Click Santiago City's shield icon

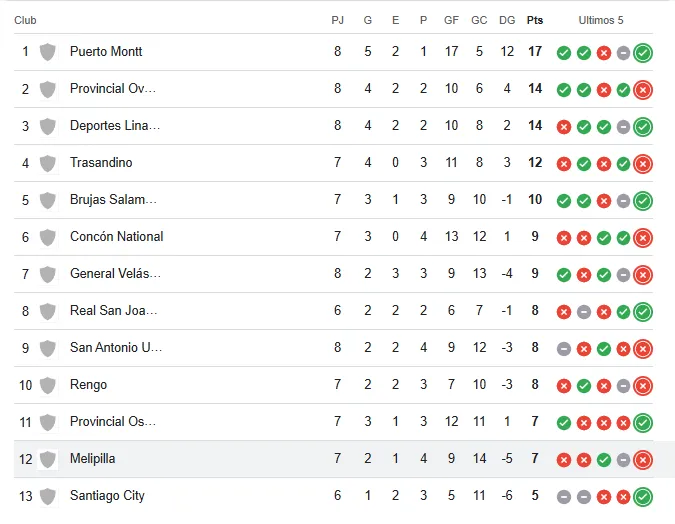click(x=47, y=496)
